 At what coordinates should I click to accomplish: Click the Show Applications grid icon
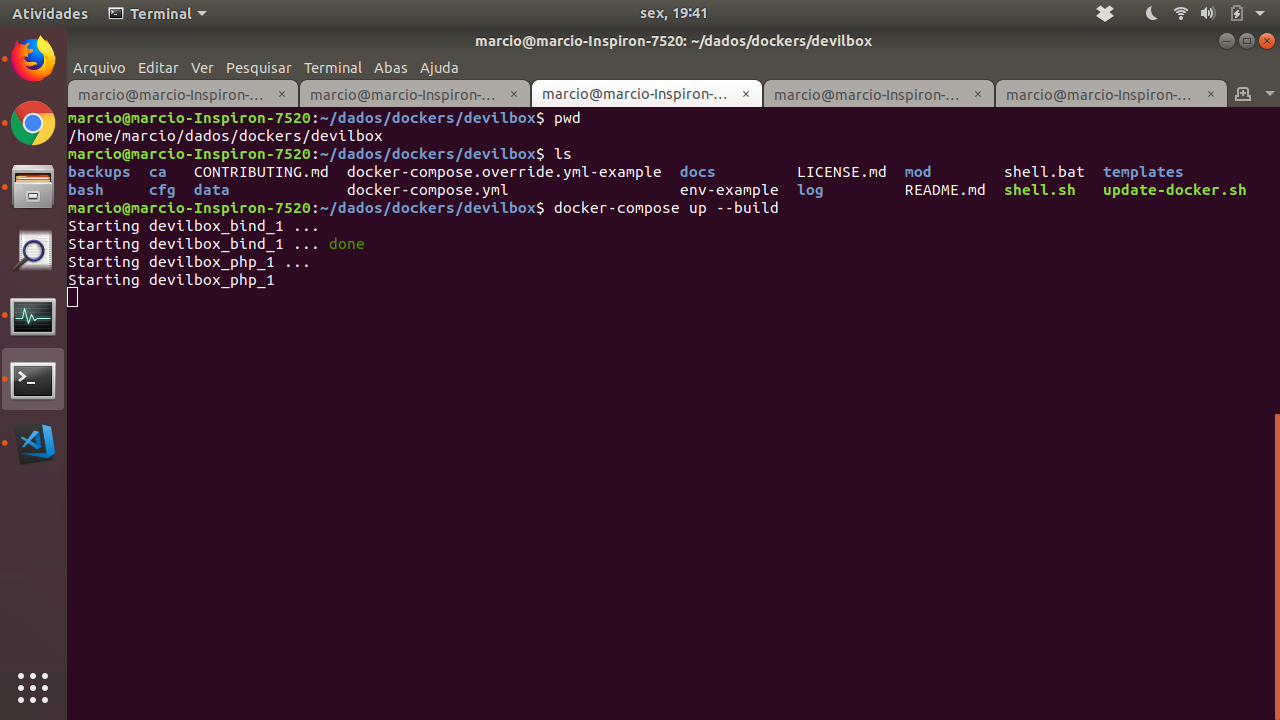coord(33,688)
